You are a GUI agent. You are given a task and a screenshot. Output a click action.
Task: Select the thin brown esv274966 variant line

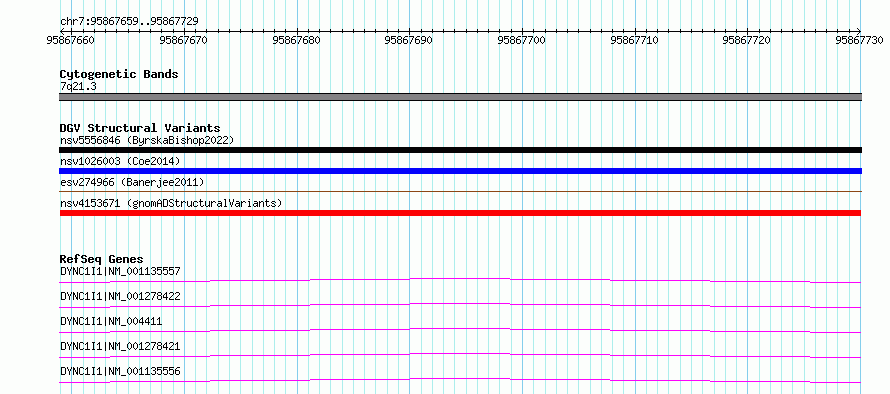click(x=460, y=192)
